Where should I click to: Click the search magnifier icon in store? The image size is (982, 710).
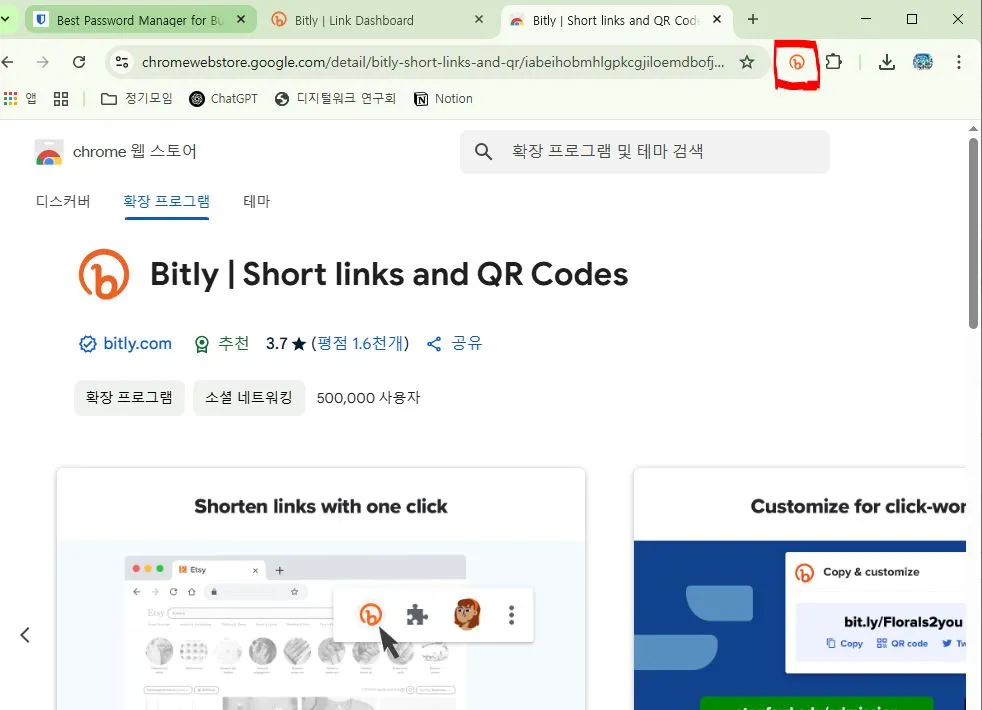tap(483, 152)
